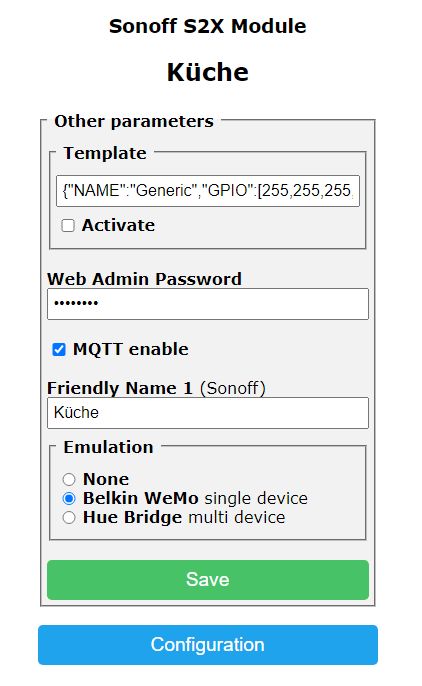Choose the Hue Bridge radio button
The height and width of the screenshot is (686, 422).
click(69, 518)
